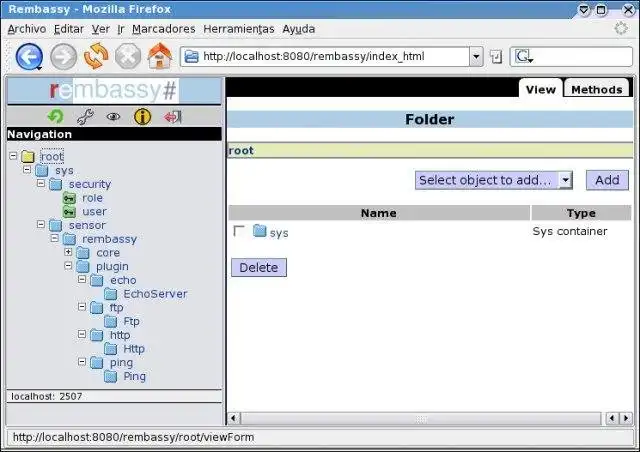640x452 pixels.
Task: Click the user key icon
Action: 69,212
